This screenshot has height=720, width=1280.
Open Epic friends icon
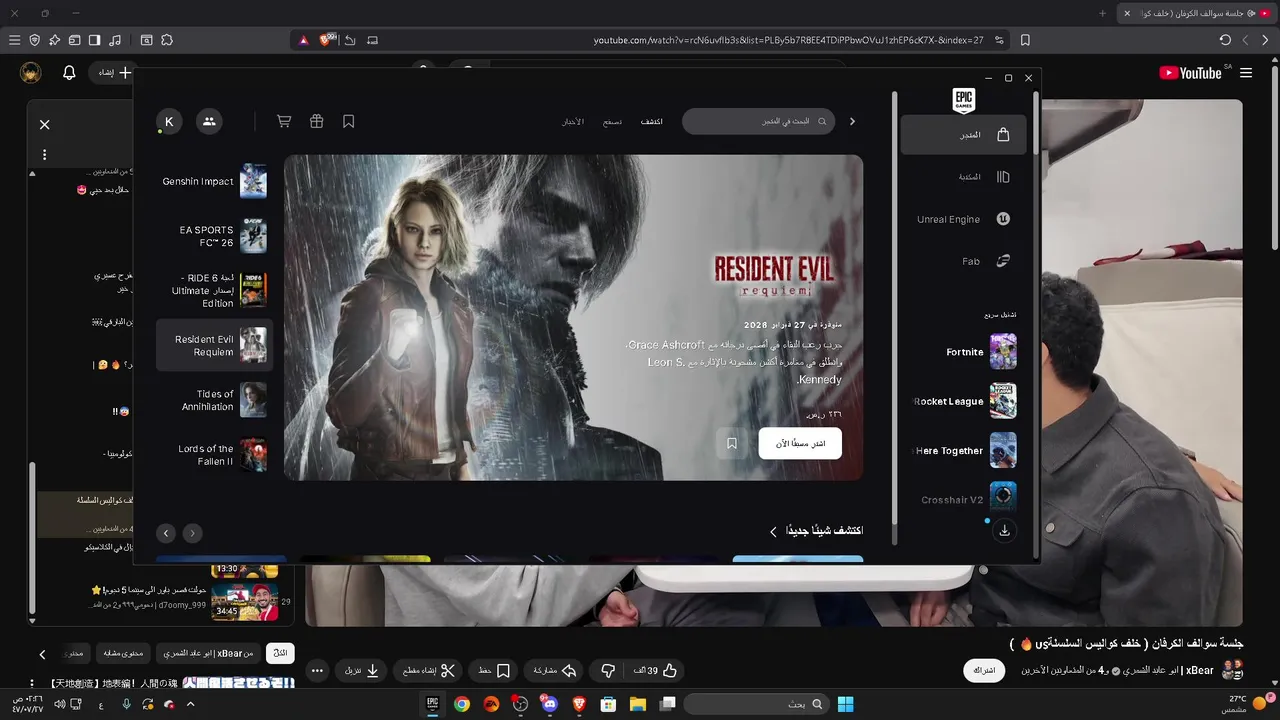click(209, 121)
